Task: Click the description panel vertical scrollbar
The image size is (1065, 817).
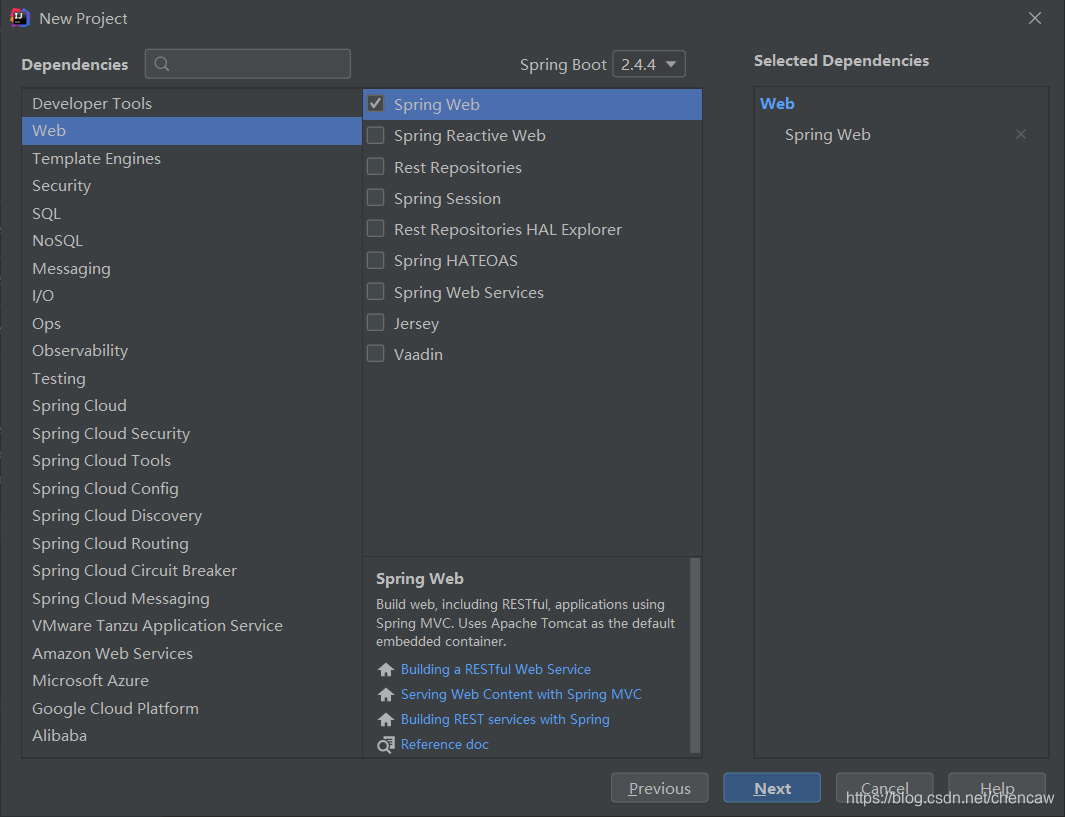Action: tap(695, 655)
